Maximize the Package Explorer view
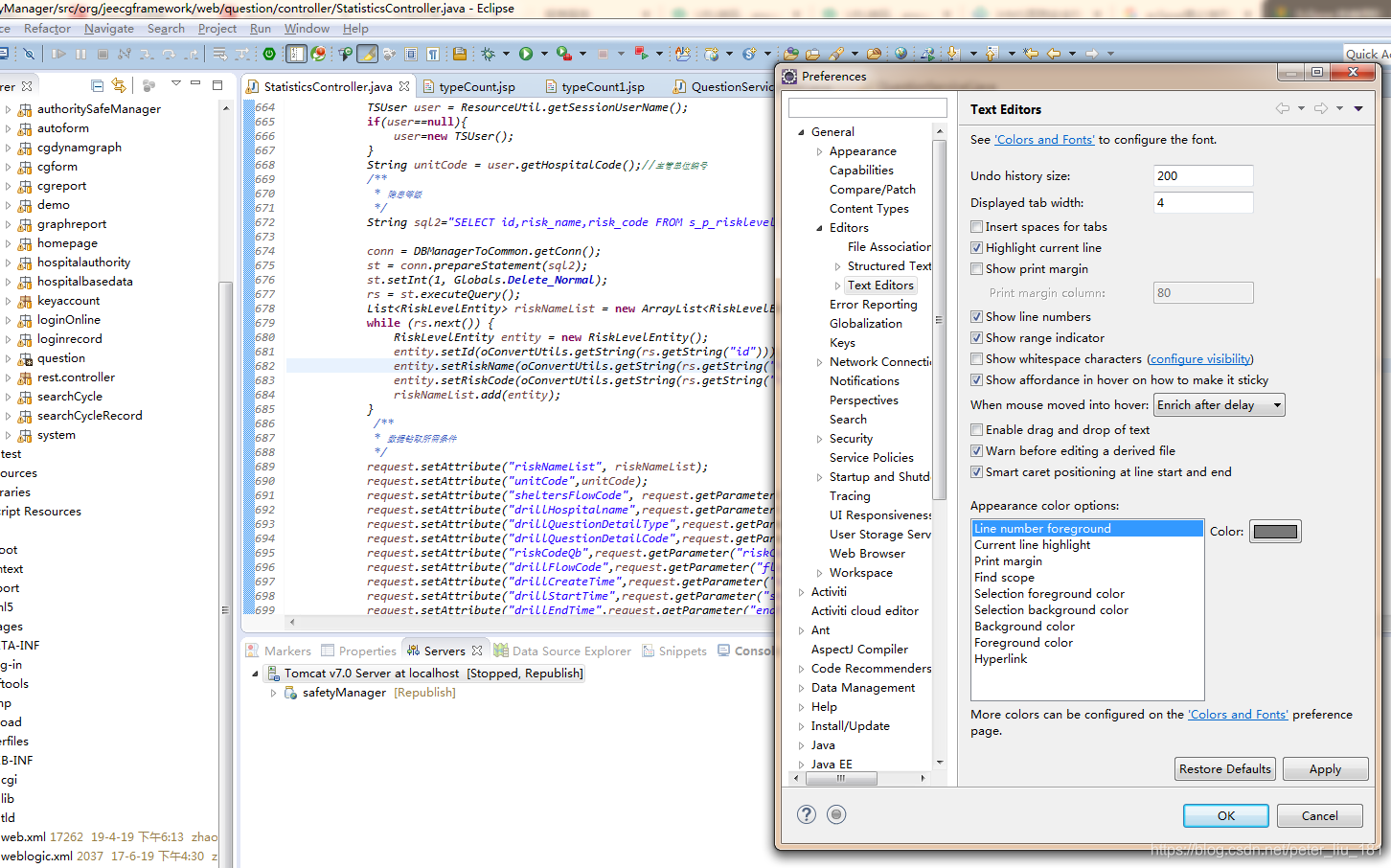This screenshot has width=1391, height=868. 217,84
